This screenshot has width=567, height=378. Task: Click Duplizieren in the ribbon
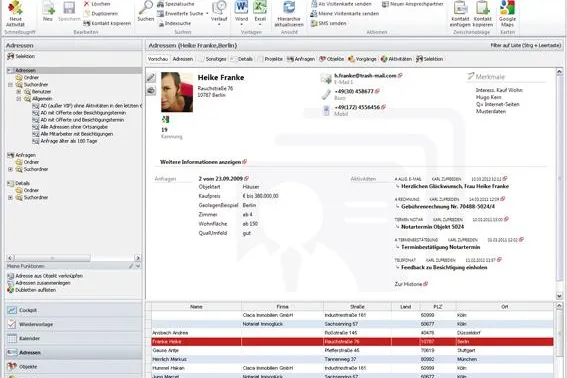(101, 14)
